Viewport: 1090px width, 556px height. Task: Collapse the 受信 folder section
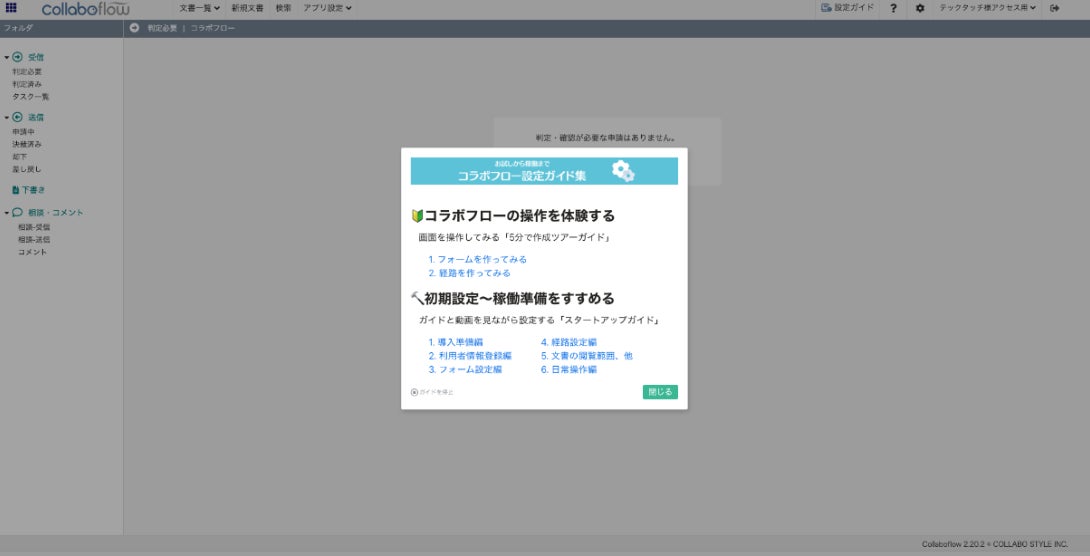click(x=6, y=57)
